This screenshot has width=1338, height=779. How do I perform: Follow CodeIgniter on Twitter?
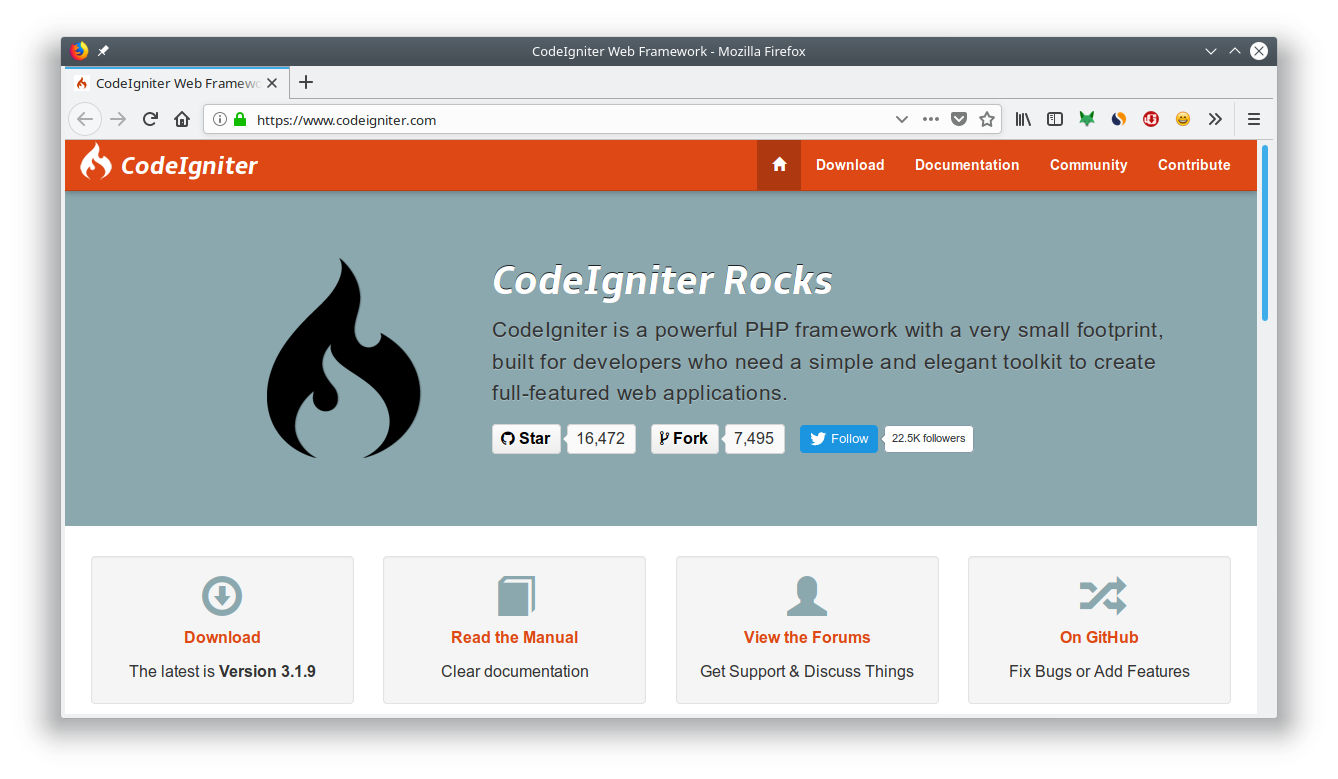[838, 438]
